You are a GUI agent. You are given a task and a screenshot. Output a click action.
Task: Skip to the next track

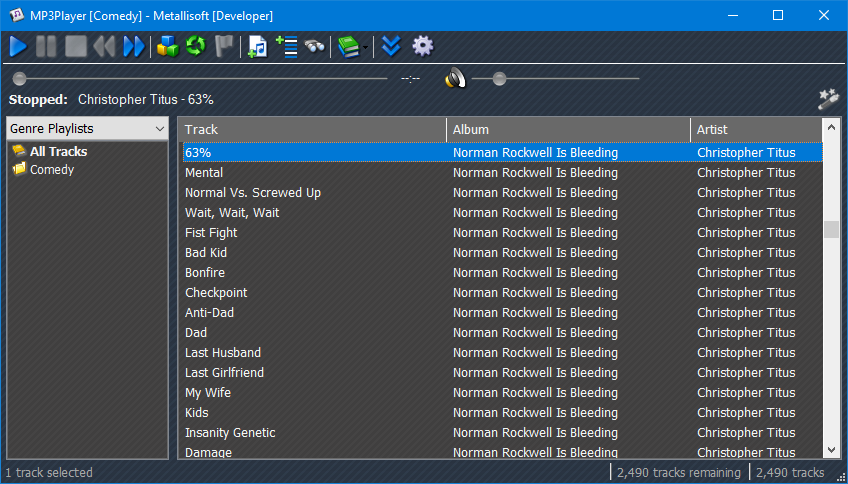tap(133, 46)
